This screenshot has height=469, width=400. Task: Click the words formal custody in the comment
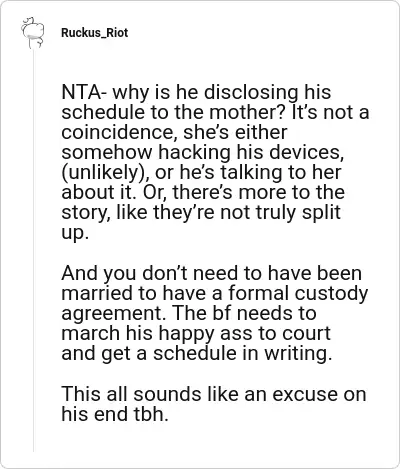click(298, 293)
